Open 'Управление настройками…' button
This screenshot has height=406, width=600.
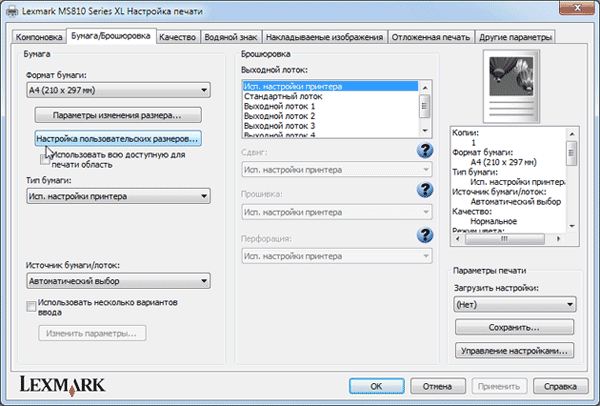514,351
